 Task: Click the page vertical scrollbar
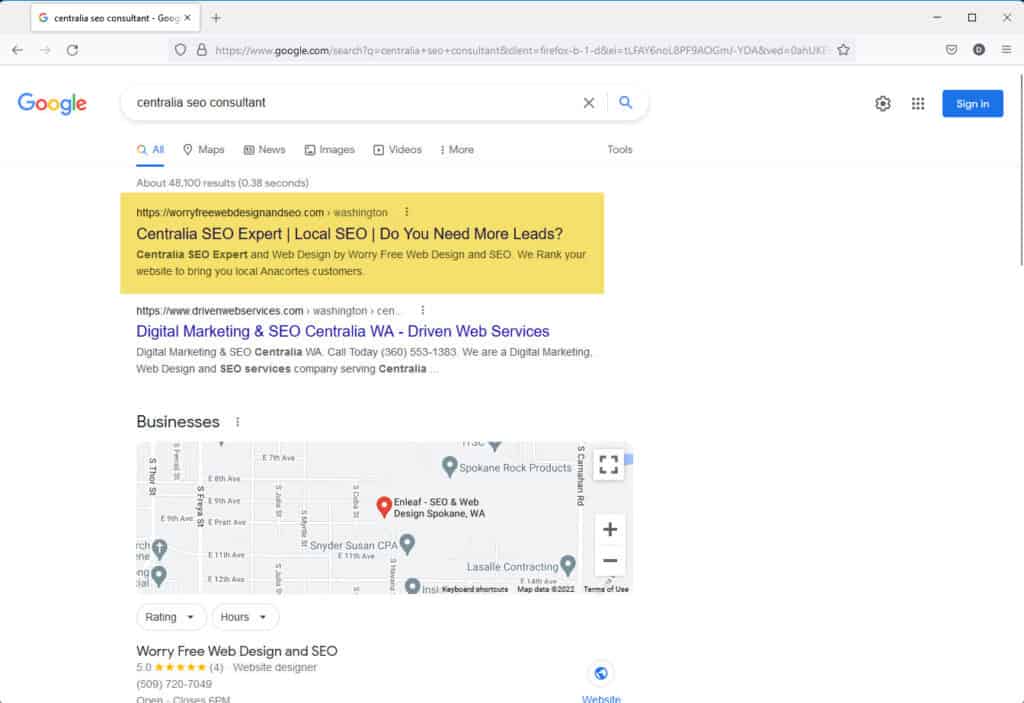1020,170
